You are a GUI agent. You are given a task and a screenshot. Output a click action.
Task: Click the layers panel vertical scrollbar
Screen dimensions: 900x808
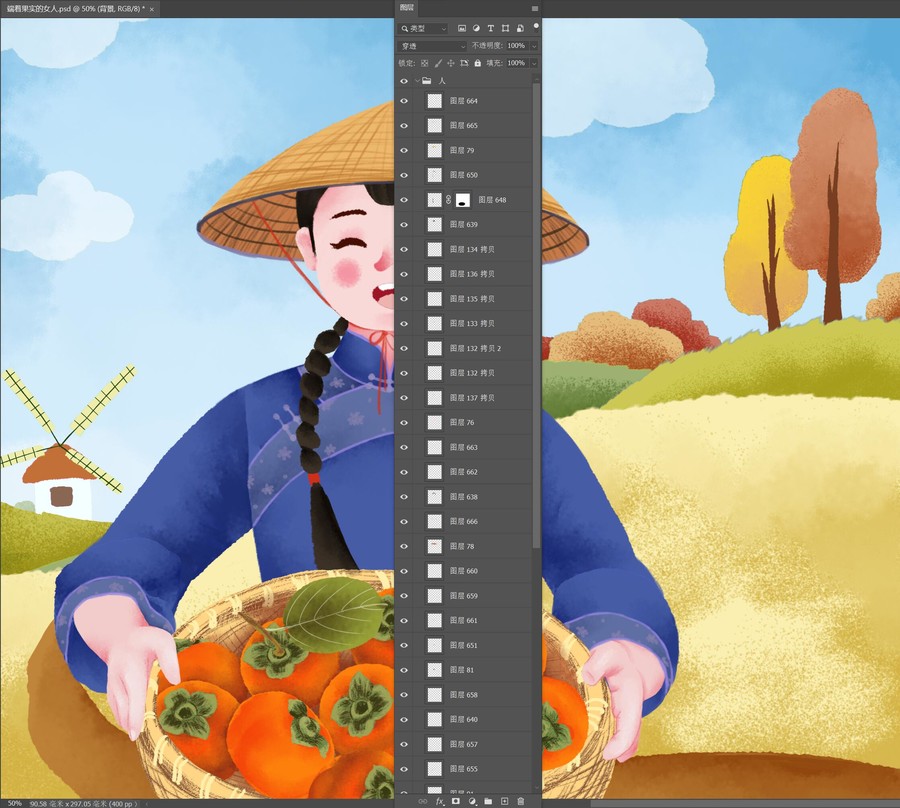(x=537, y=316)
